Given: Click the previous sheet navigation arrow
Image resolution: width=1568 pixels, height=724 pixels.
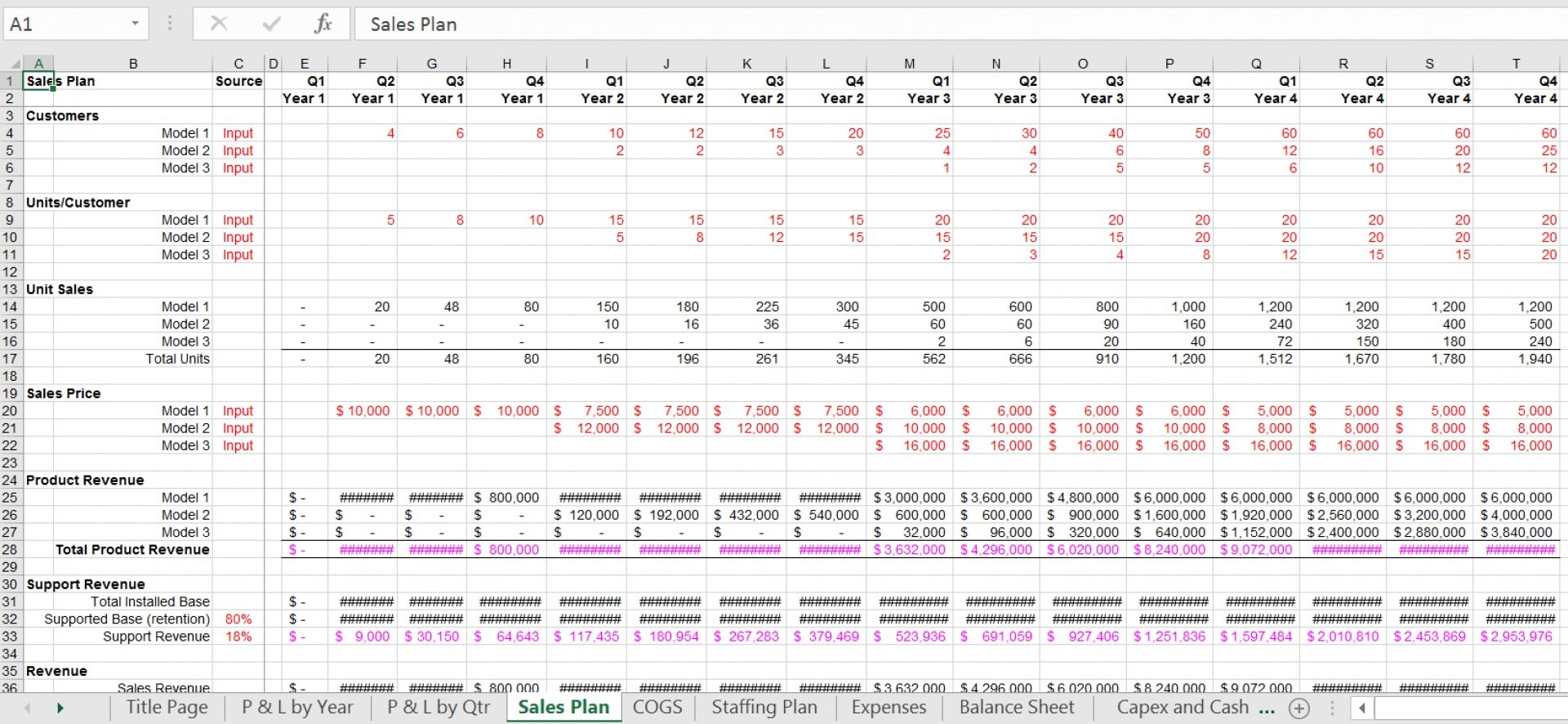Looking at the screenshot, I should (x=28, y=708).
